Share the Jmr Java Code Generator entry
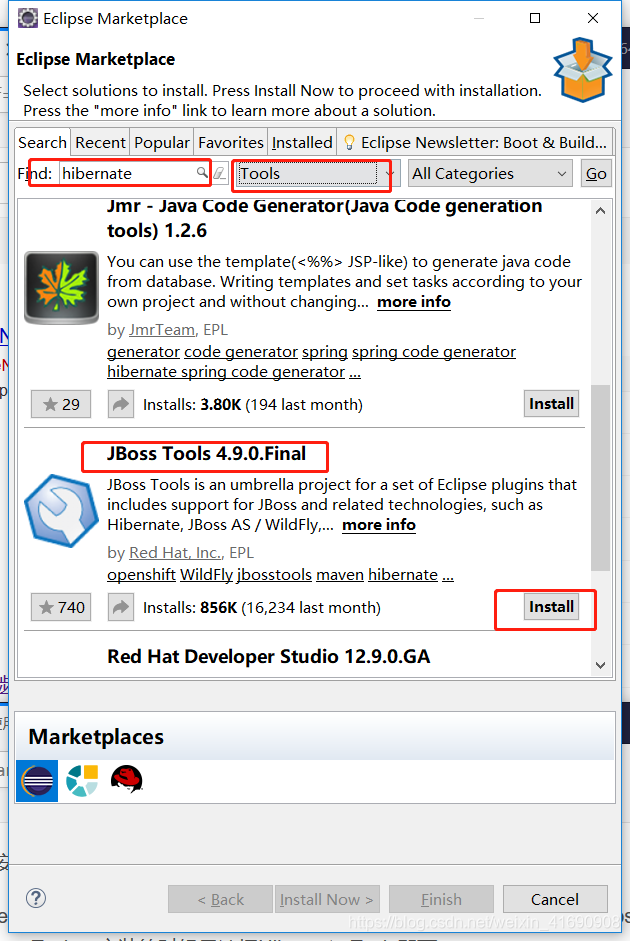The width and height of the screenshot is (630, 941). click(121, 404)
